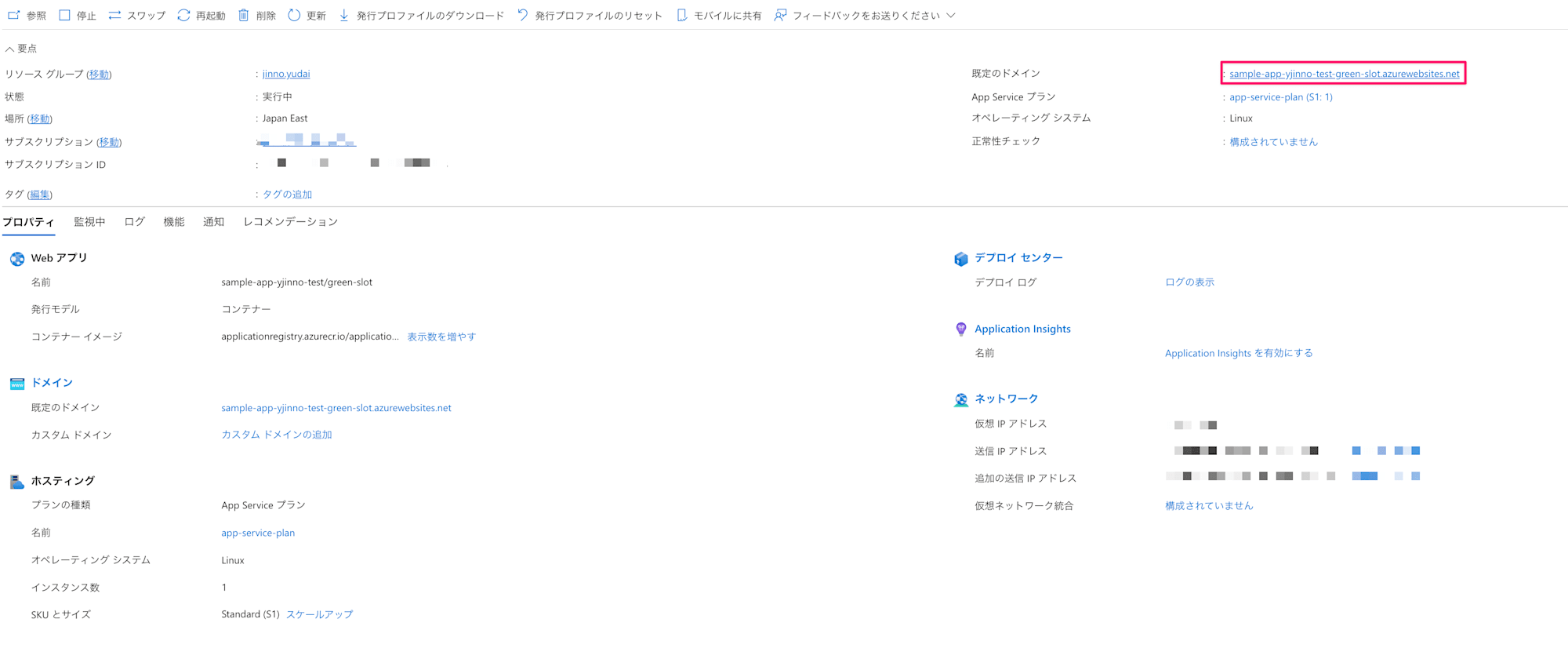Click スケールアップ link
Image resolution: width=1568 pixels, height=659 pixels.
tap(320, 614)
